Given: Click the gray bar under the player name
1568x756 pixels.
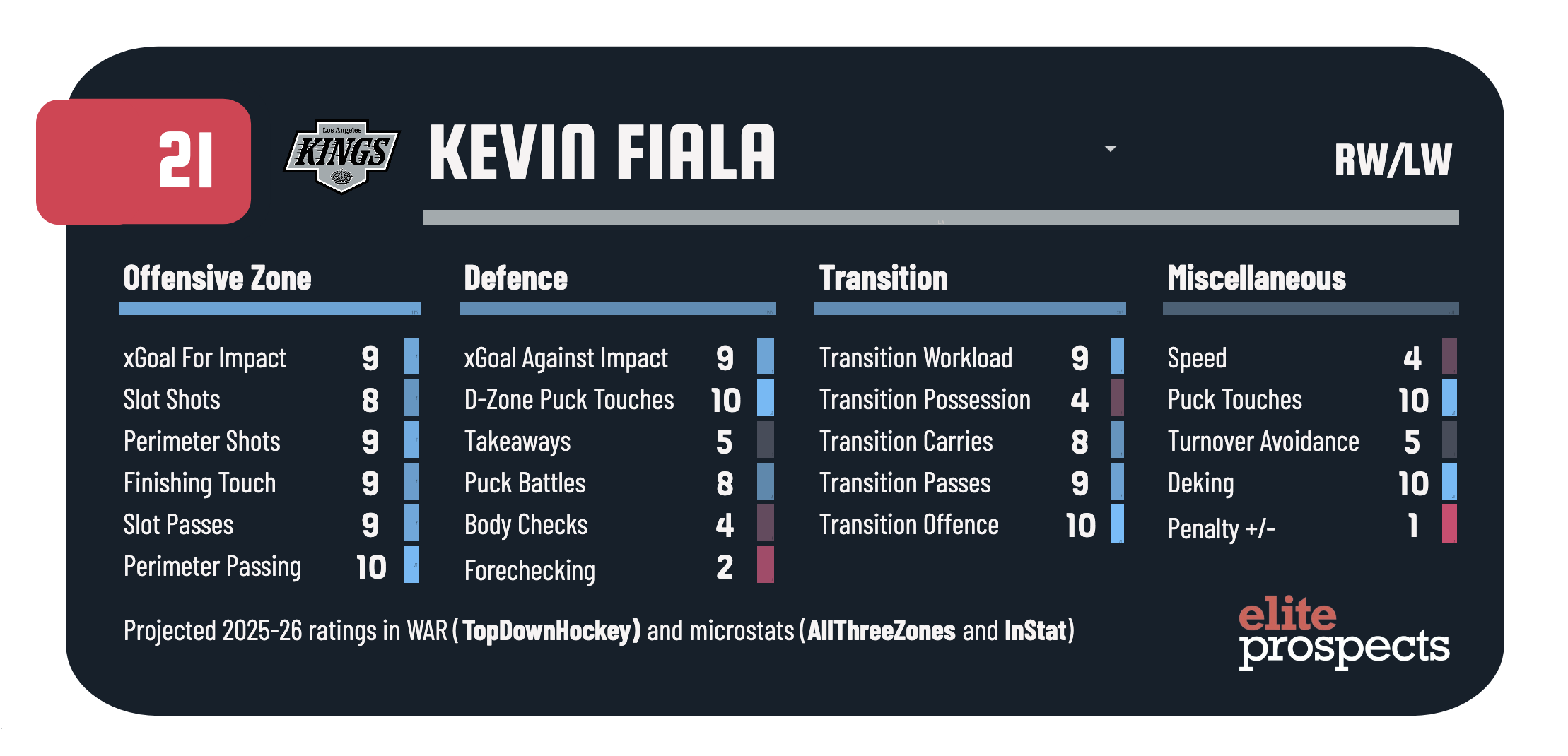Looking at the screenshot, I should pos(940,218).
